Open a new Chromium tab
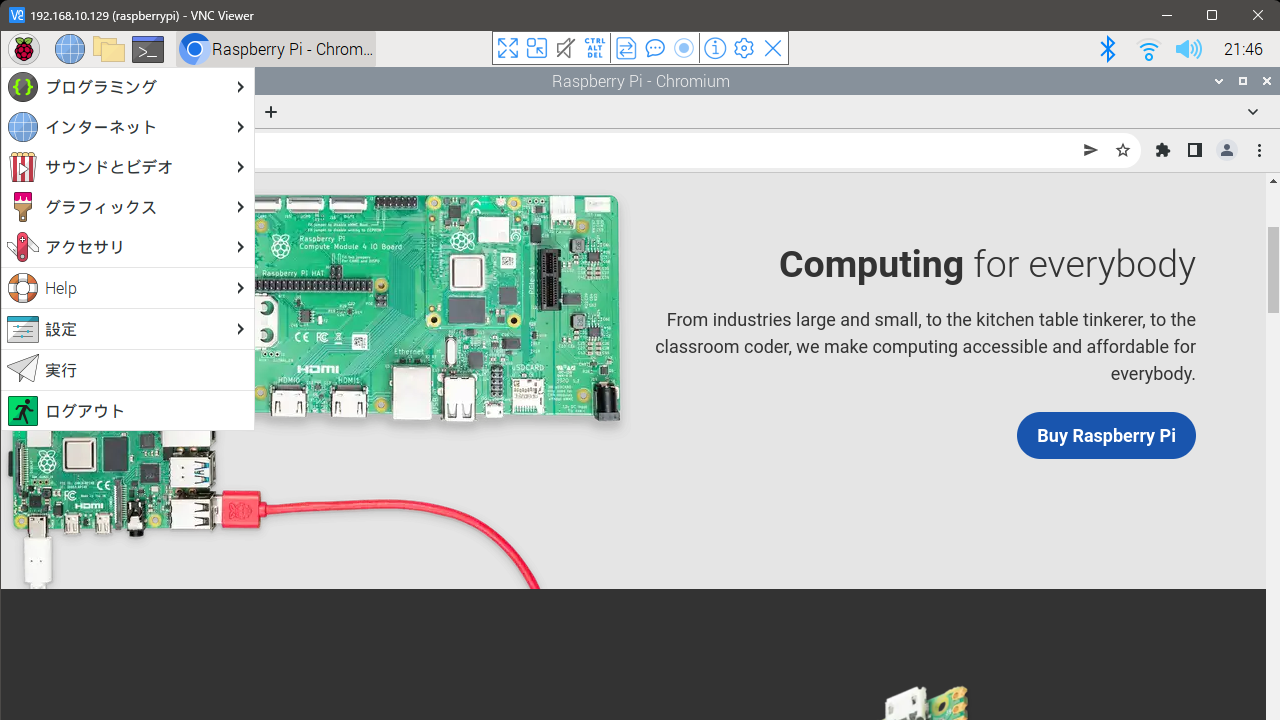1280x720 pixels. tap(271, 112)
